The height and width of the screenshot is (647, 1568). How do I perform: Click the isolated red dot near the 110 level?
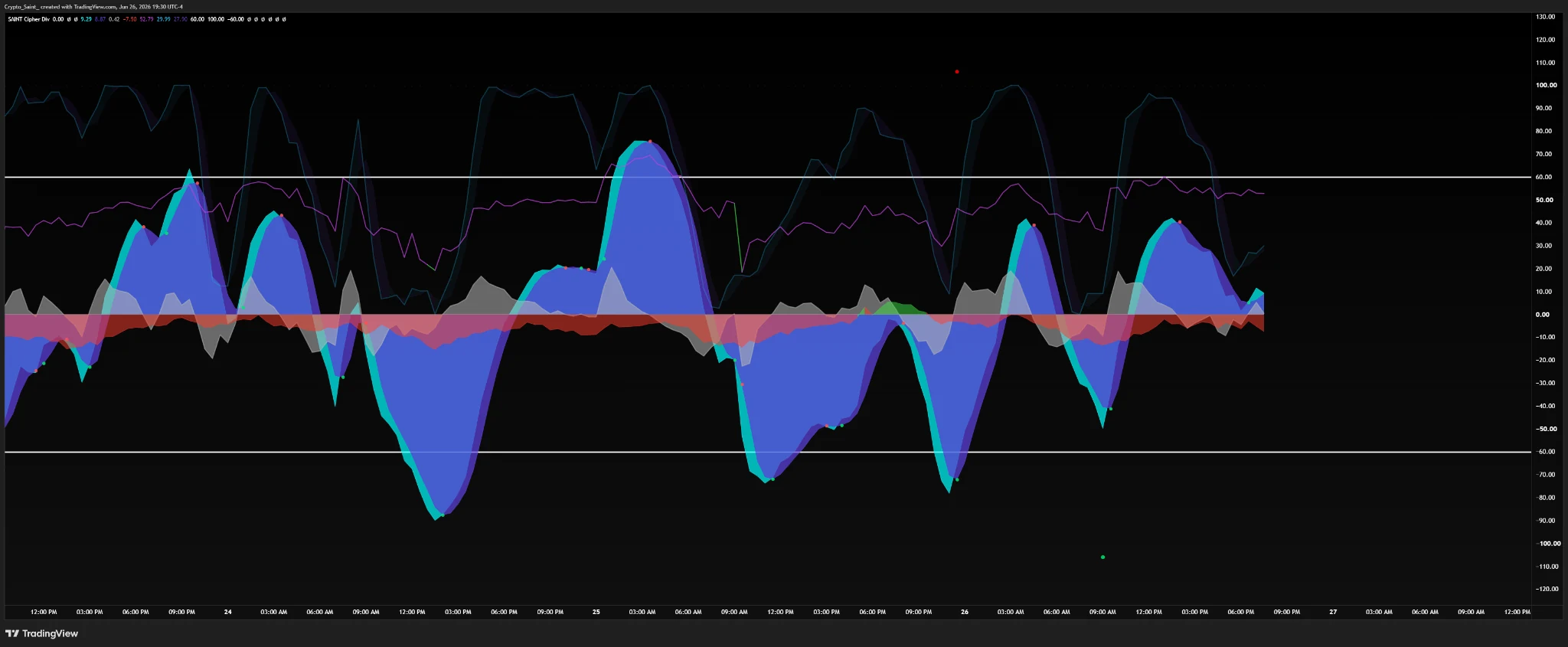[957, 72]
